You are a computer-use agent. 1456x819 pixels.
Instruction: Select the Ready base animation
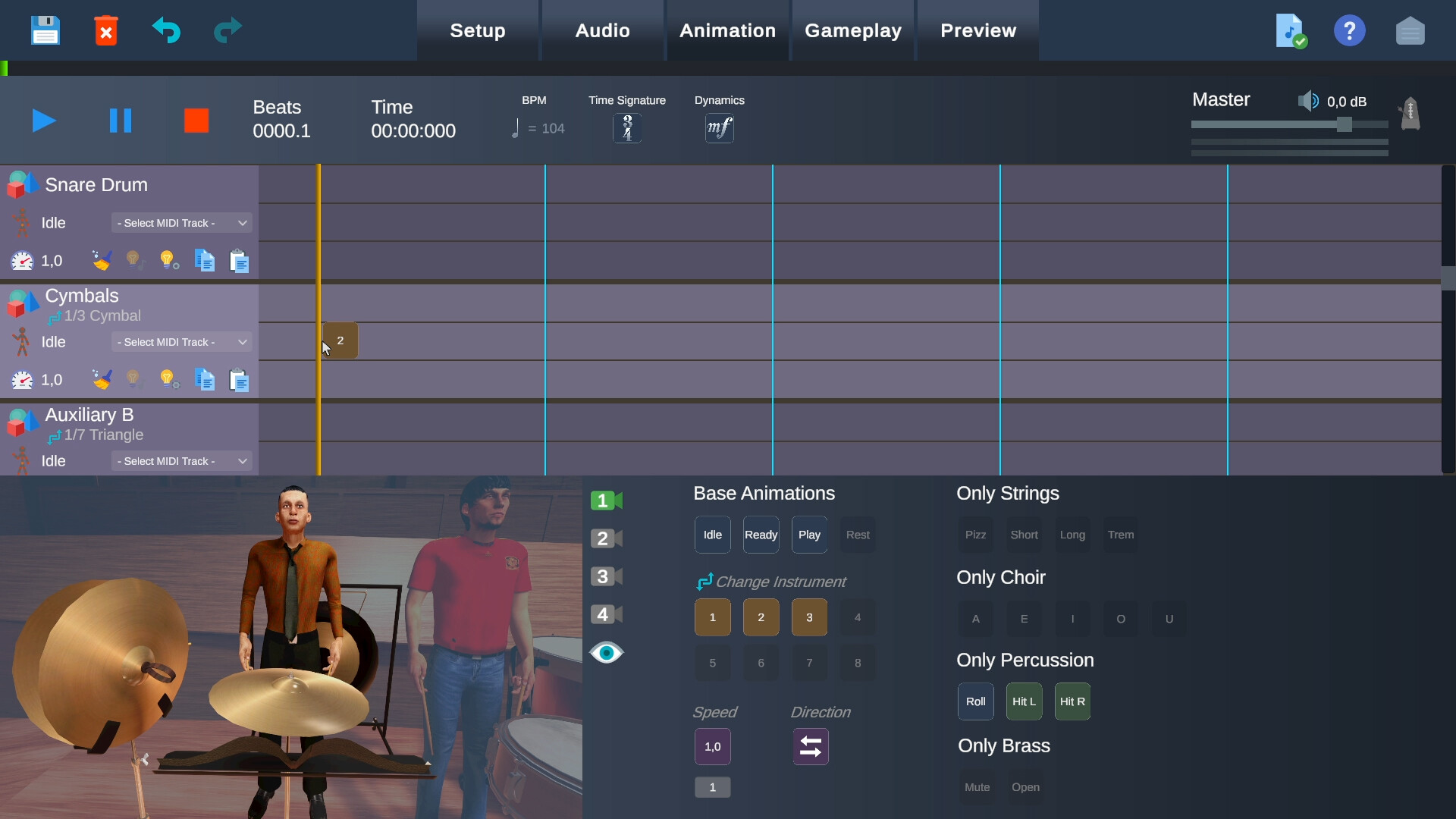761,534
